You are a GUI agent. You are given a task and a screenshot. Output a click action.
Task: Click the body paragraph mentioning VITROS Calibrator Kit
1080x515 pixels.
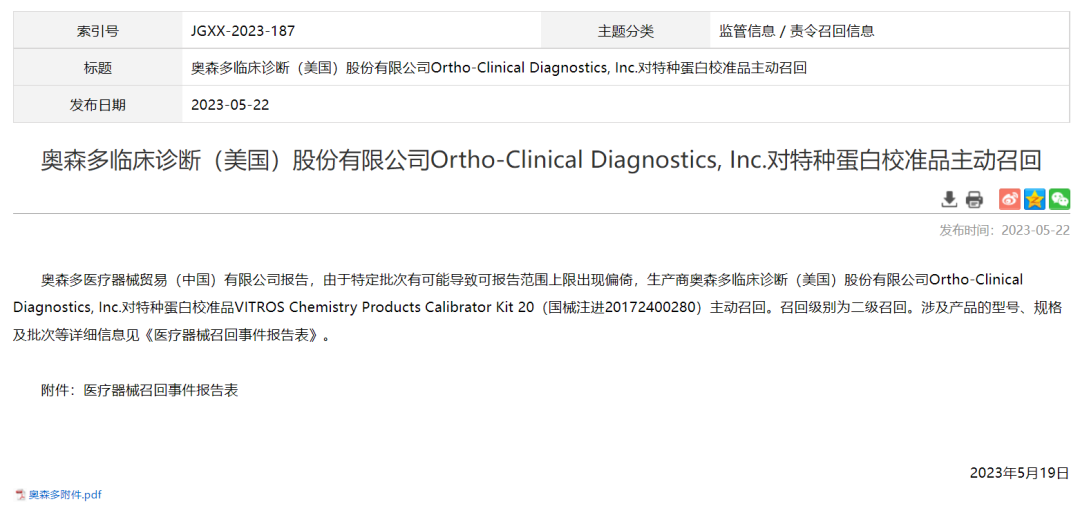click(540, 307)
